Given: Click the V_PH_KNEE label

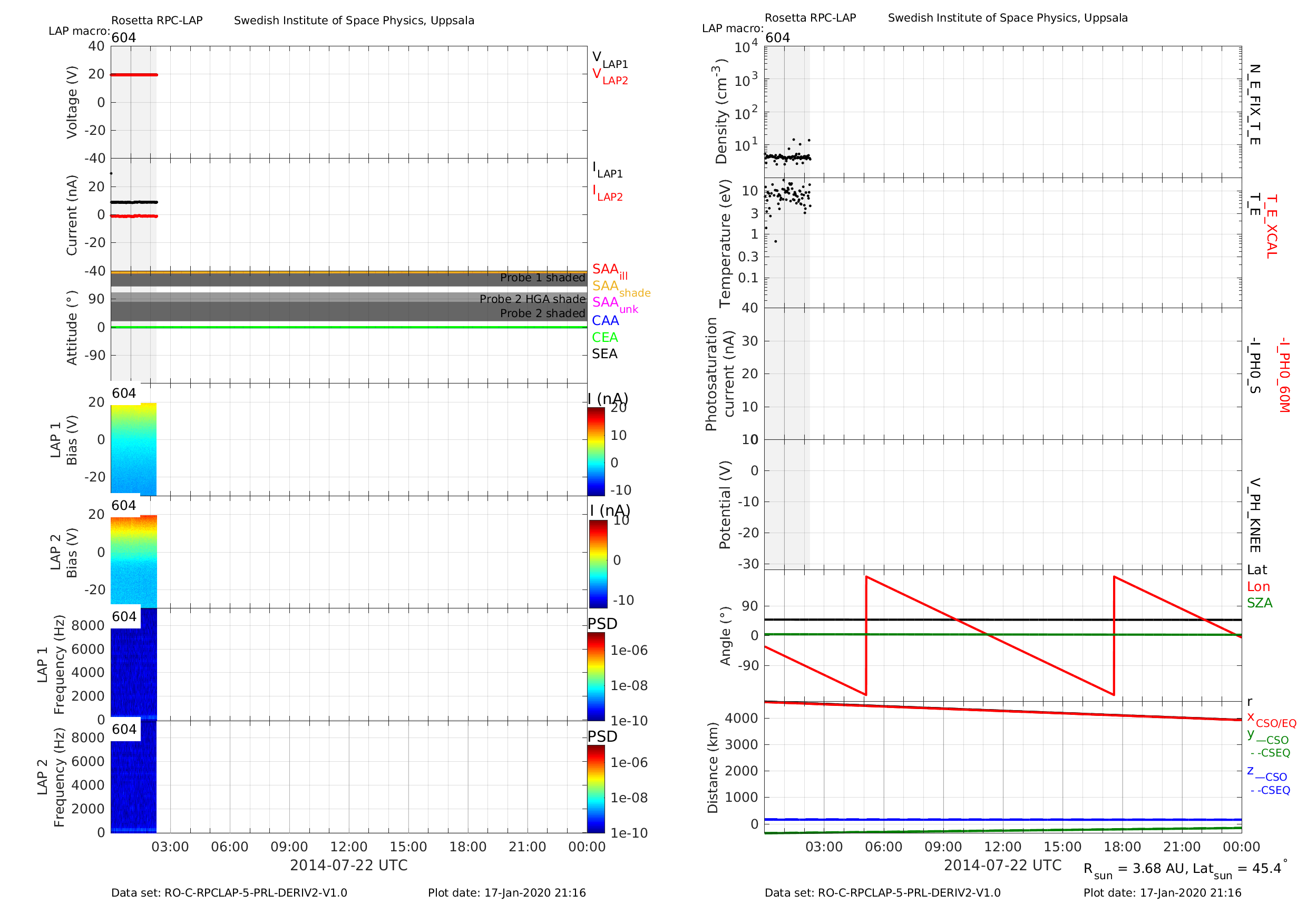Looking at the screenshot, I should pyautogui.click(x=1255, y=516).
